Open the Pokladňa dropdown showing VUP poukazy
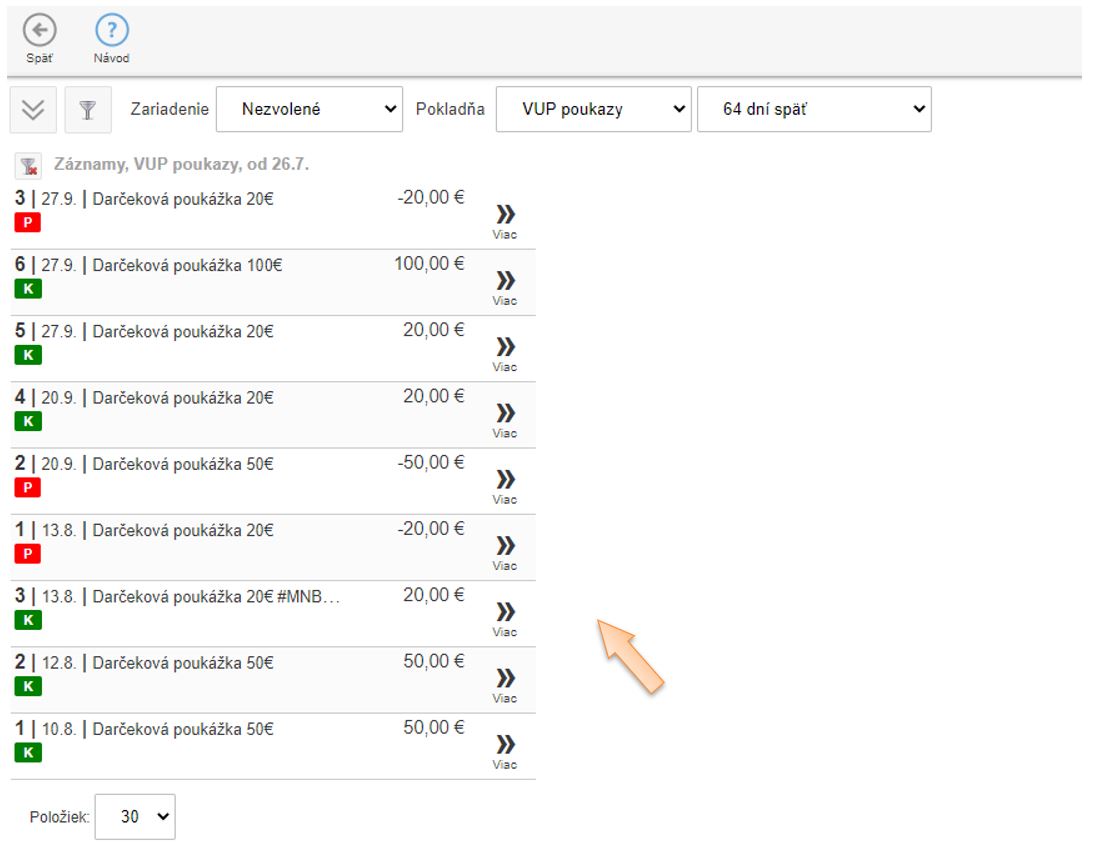Viewport: 1103px width, 863px height. click(593, 110)
